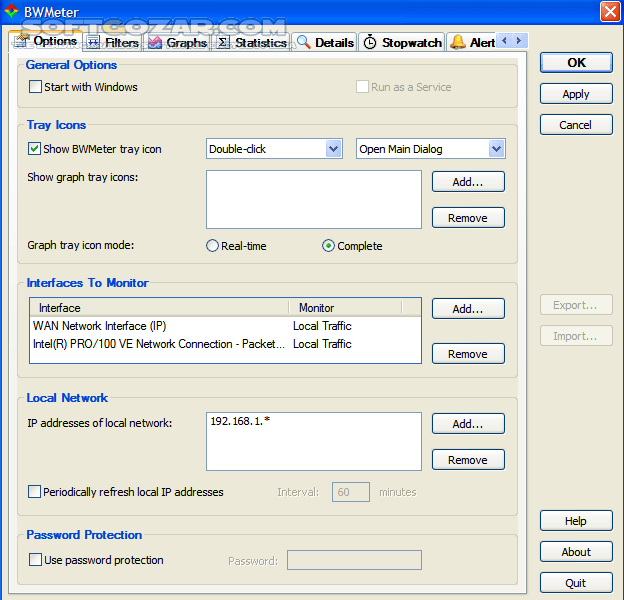Viewport: 624px width, 600px height.
Task: Click the Show graph tray icons list box
Action: (314, 199)
